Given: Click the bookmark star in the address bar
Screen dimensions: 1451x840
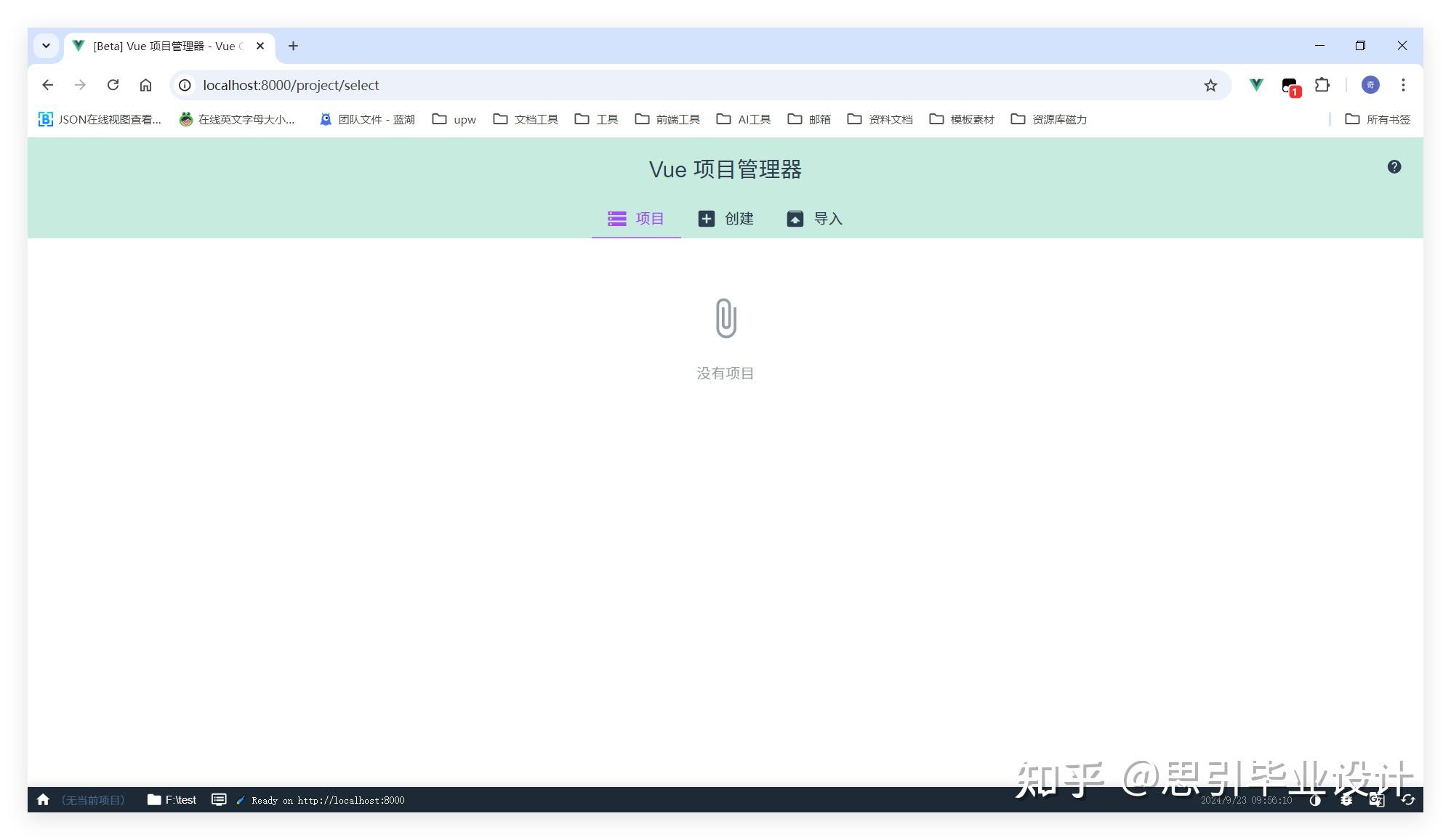Looking at the screenshot, I should [1210, 85].
